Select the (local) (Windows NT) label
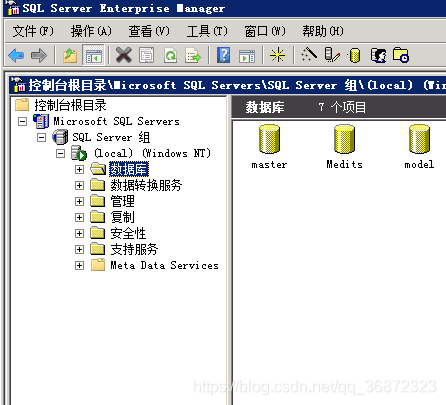446x405 pixels. [153, 153]
